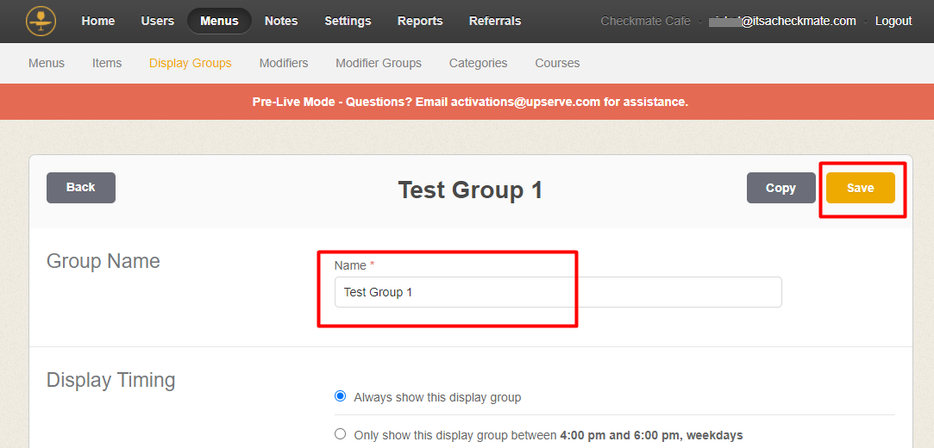
Task: Click the Upserve logo icon
Action: coord(40,20)
